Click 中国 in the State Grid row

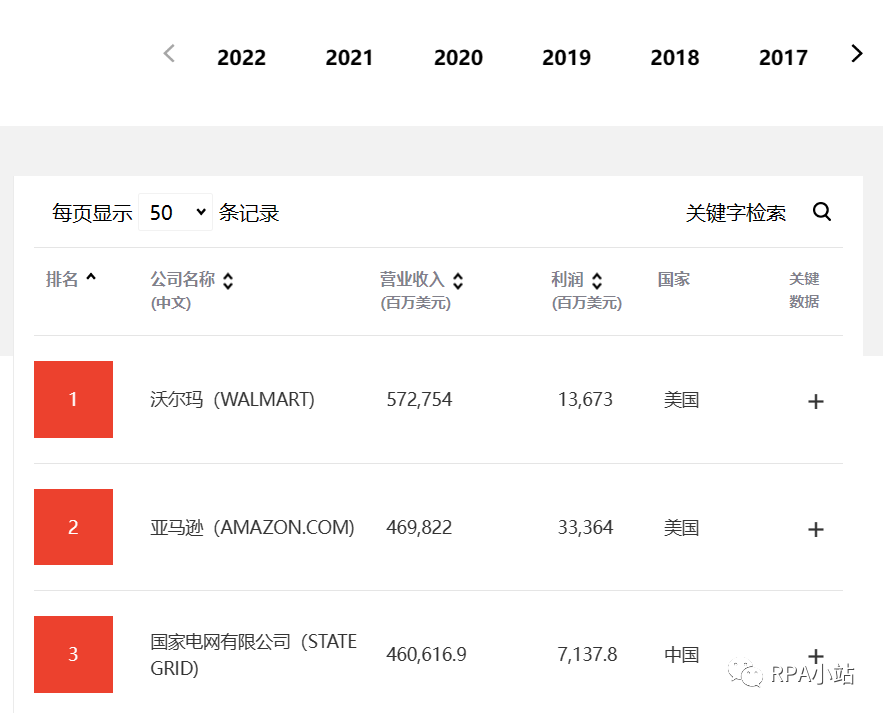point(681,655)
